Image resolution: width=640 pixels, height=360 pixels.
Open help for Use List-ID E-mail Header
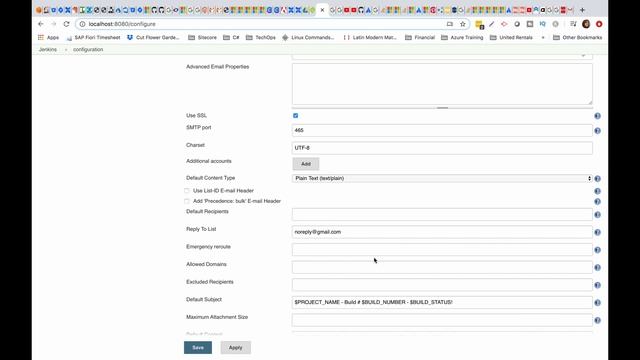click(597, 191)
